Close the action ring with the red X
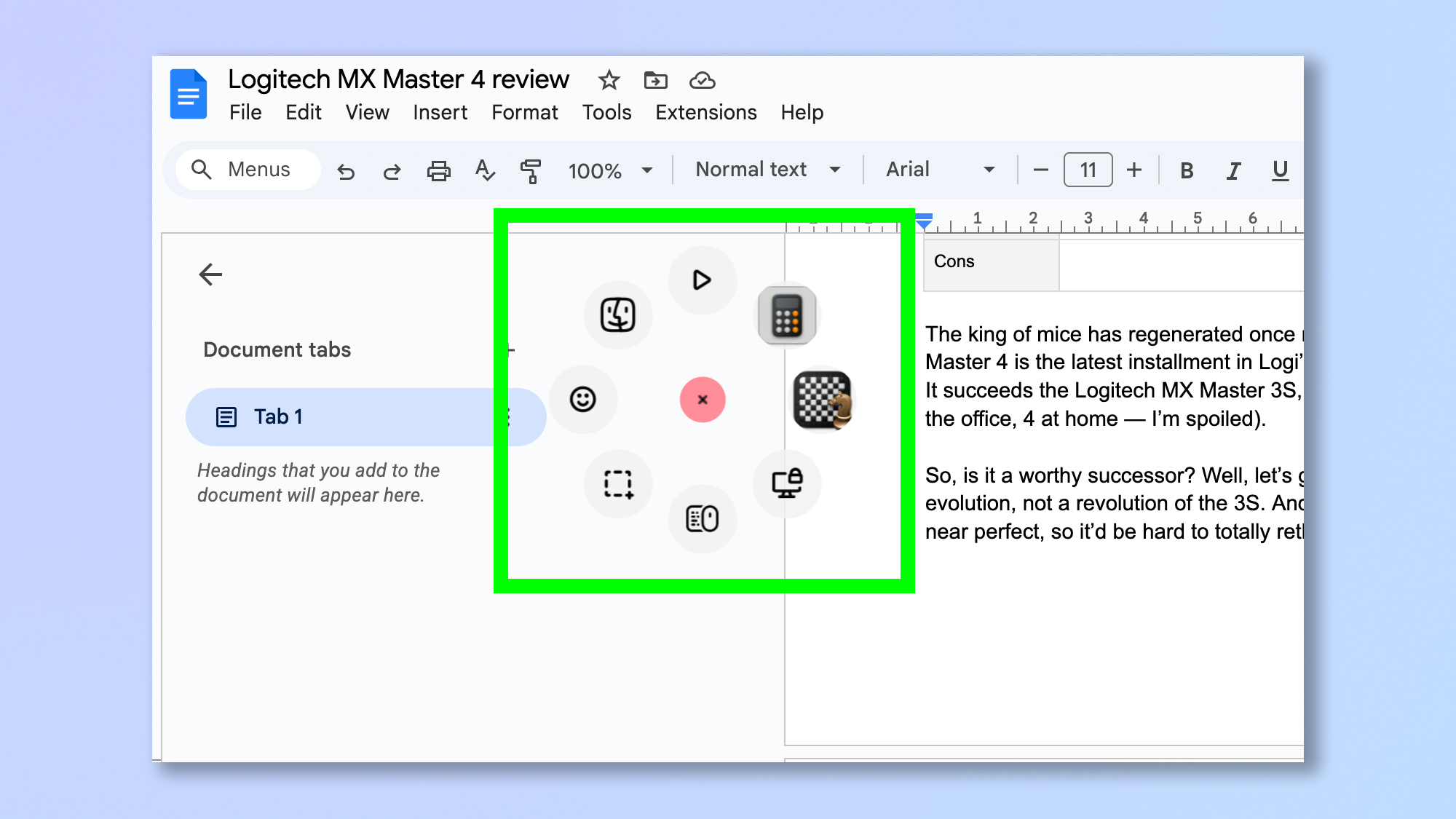 702,399
